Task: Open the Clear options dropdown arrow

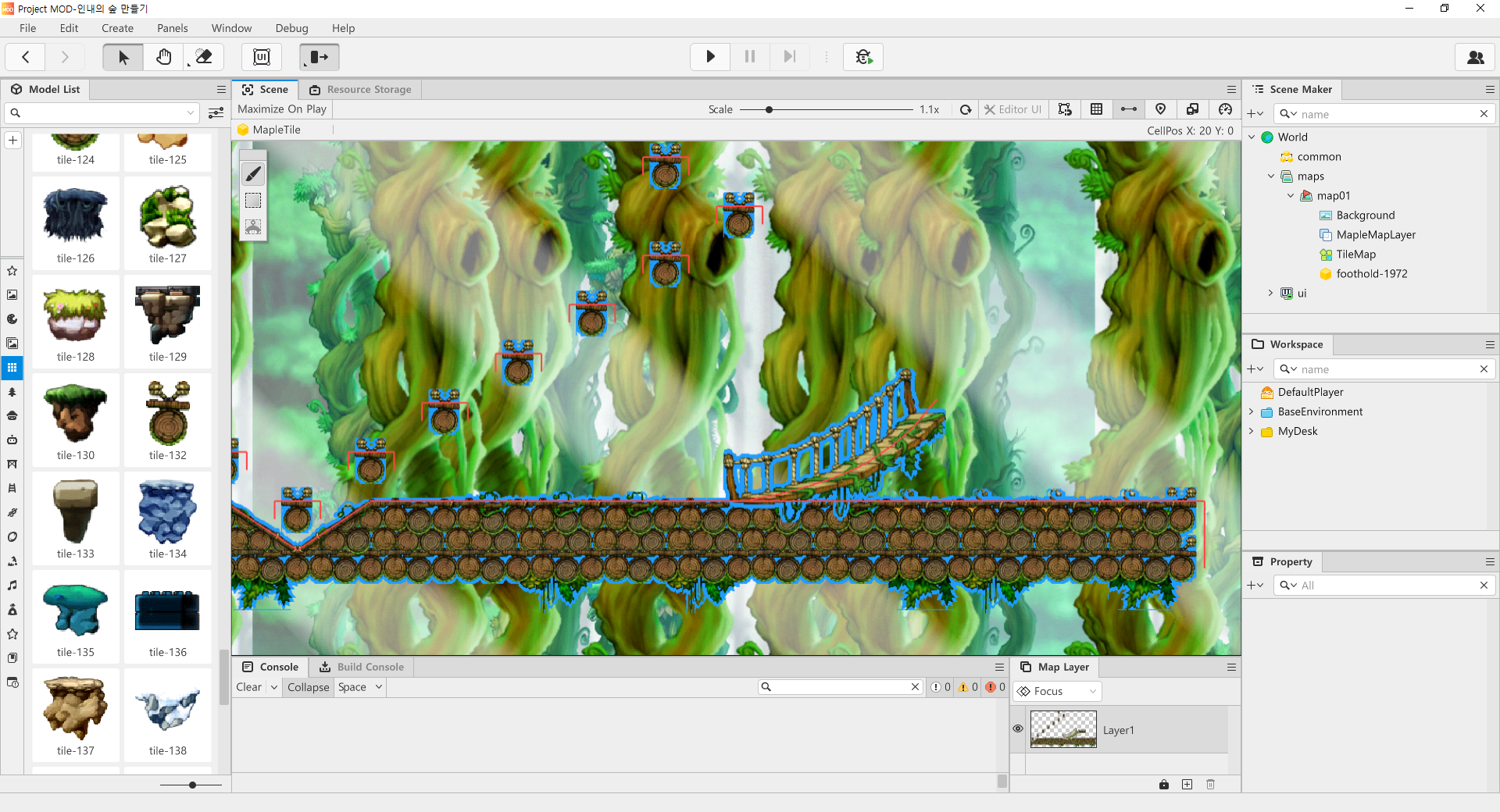Action: tap(274, 687)
